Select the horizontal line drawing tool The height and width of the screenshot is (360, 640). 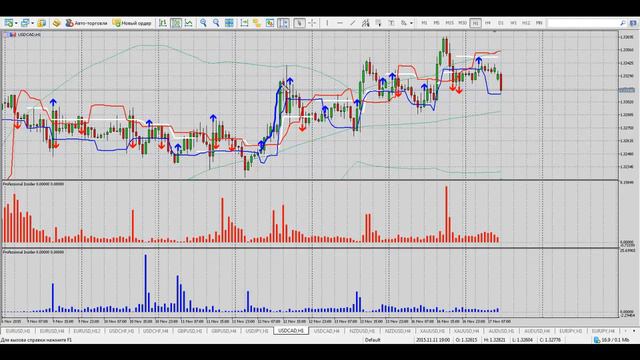pyautogui.click(x=340, y=23)
